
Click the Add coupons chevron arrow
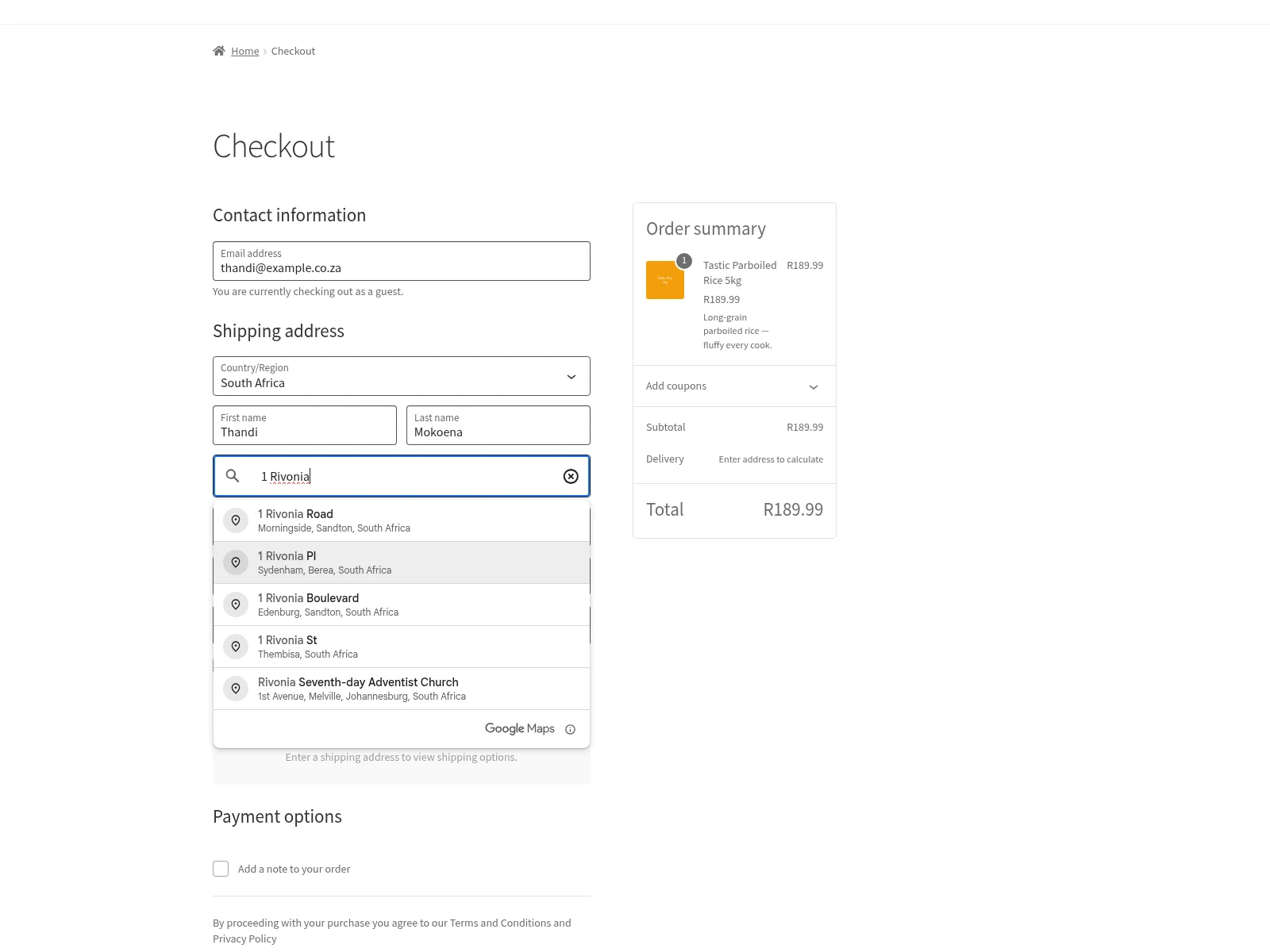[814, 387]
